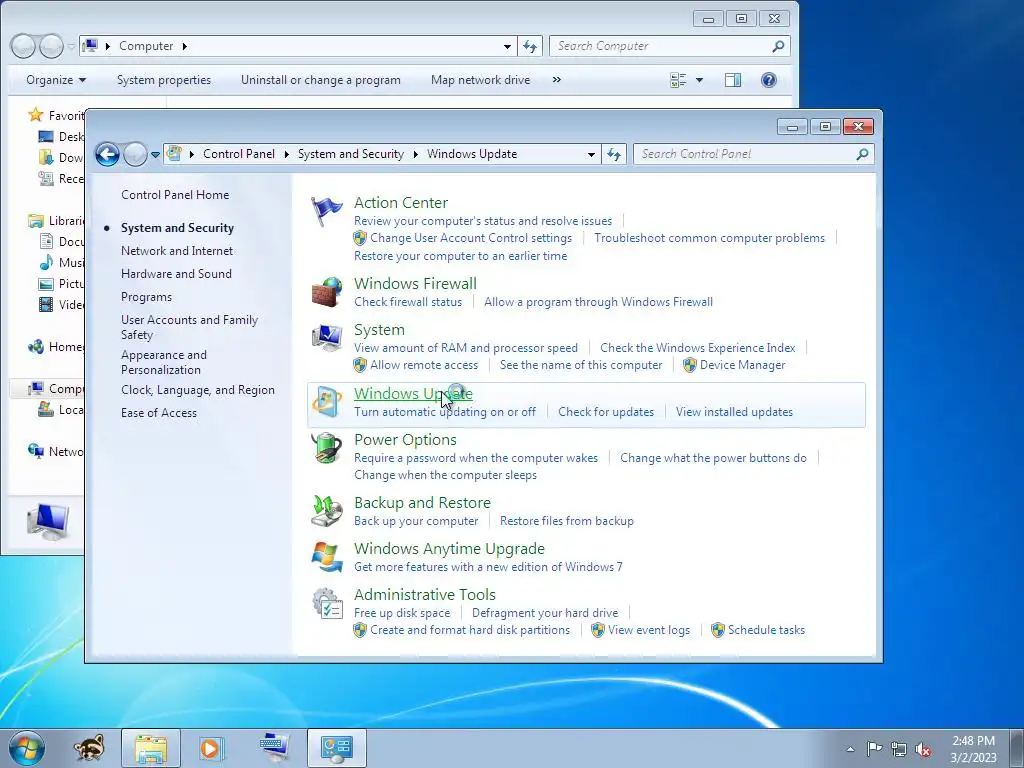Click the Search Control Panel magnifier icon
This screenshot has width=1024, height=768.
pos(862,154)
